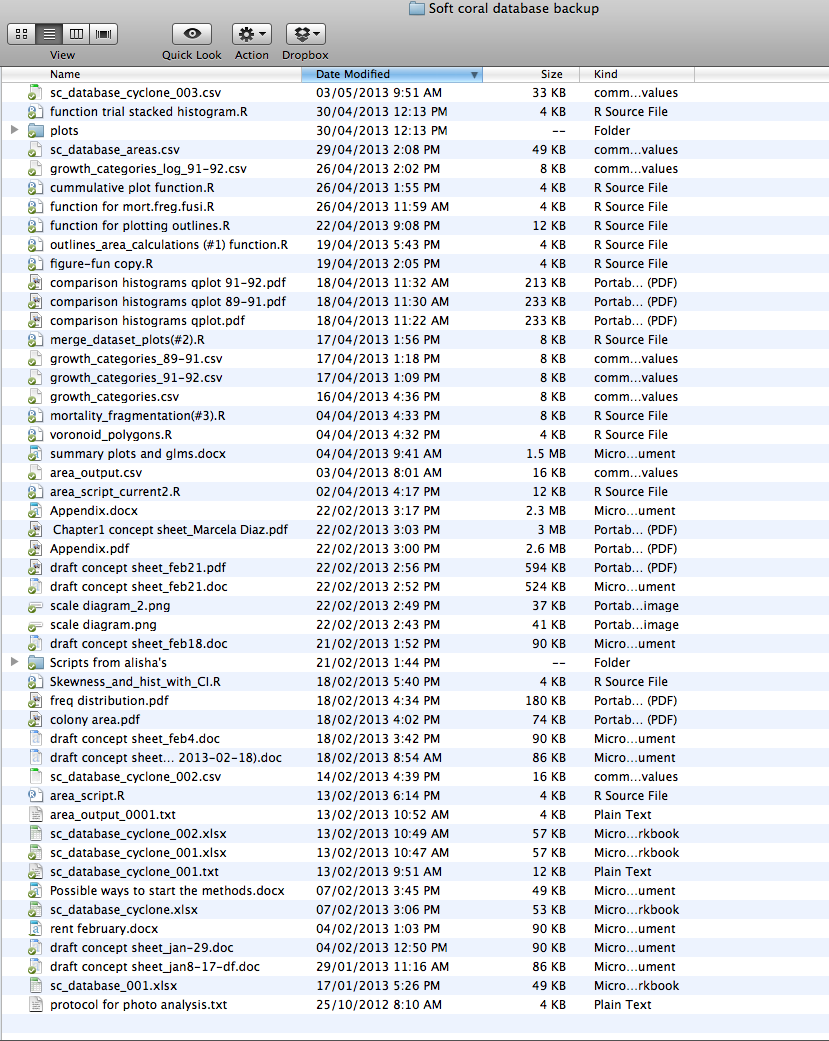Select file figure-fun copy.R
The width and height of the screenshot is (829, 1041).
102,264
